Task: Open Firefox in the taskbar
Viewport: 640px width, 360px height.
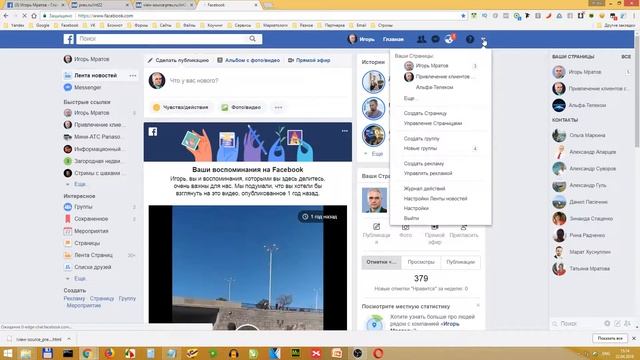Action: point(109,353)
